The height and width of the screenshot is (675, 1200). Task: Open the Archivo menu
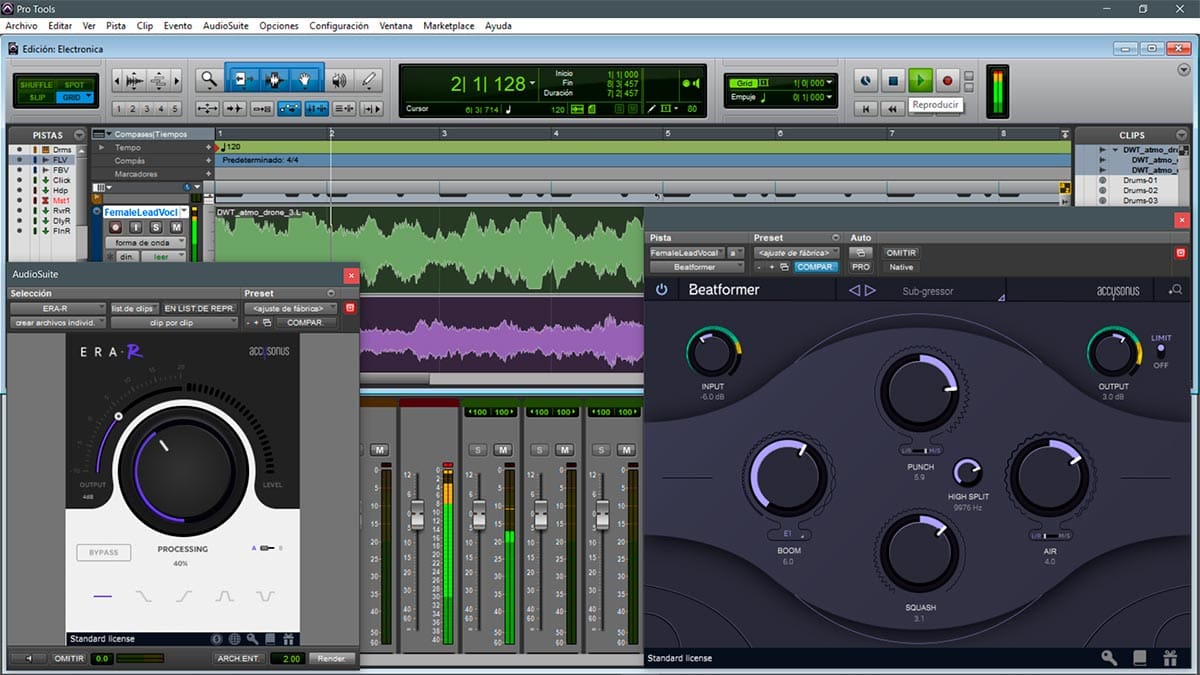pyautogui.click(x=21, y=26)
